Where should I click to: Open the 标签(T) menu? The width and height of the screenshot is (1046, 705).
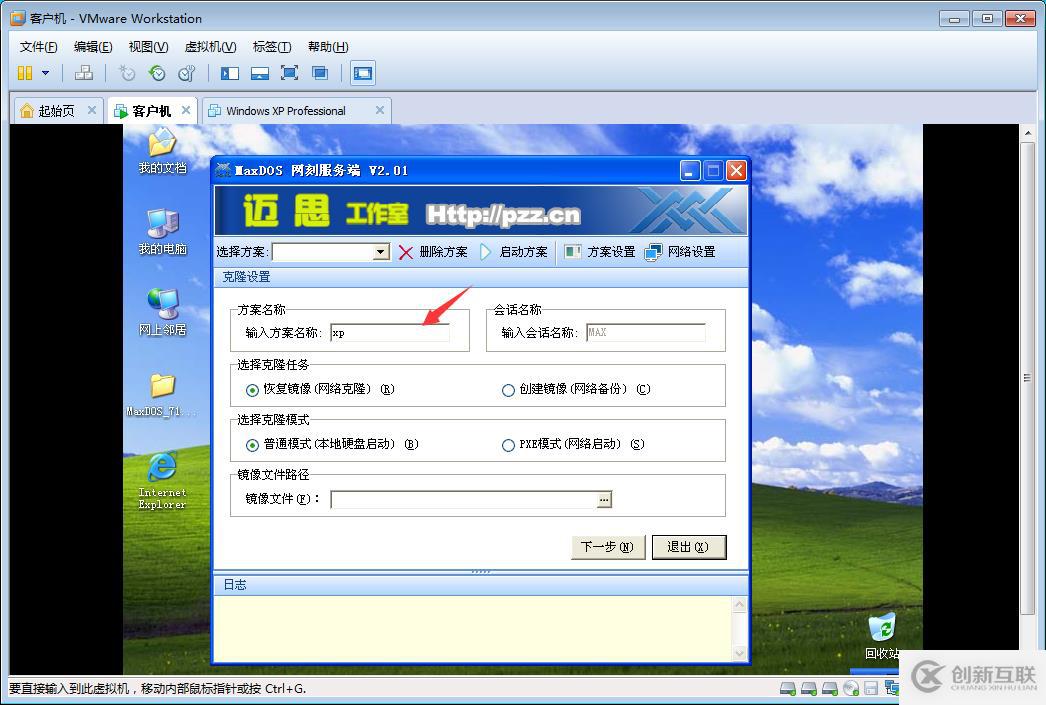tap(272, 47)
